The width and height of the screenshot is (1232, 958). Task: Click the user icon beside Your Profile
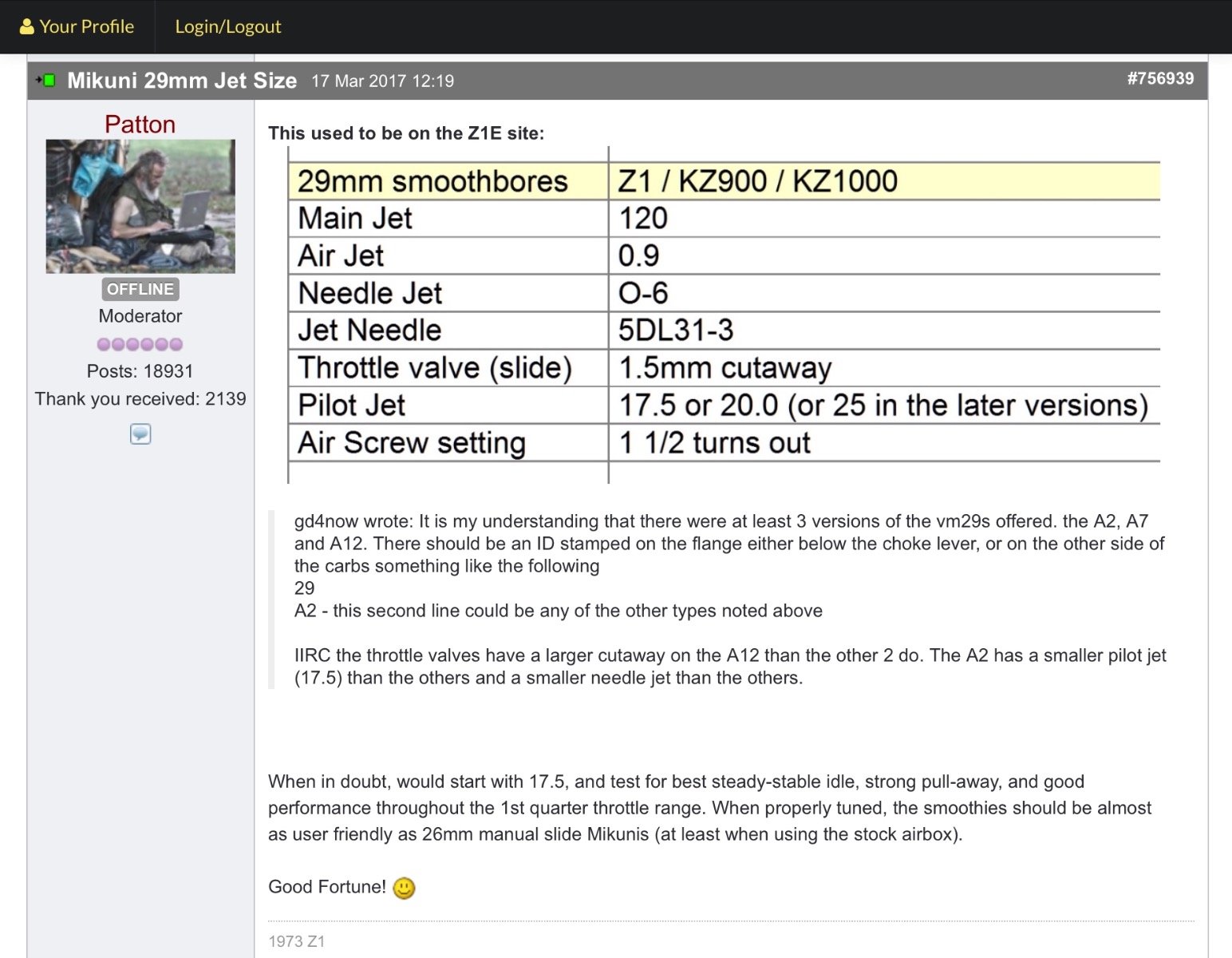click(26, 27)
